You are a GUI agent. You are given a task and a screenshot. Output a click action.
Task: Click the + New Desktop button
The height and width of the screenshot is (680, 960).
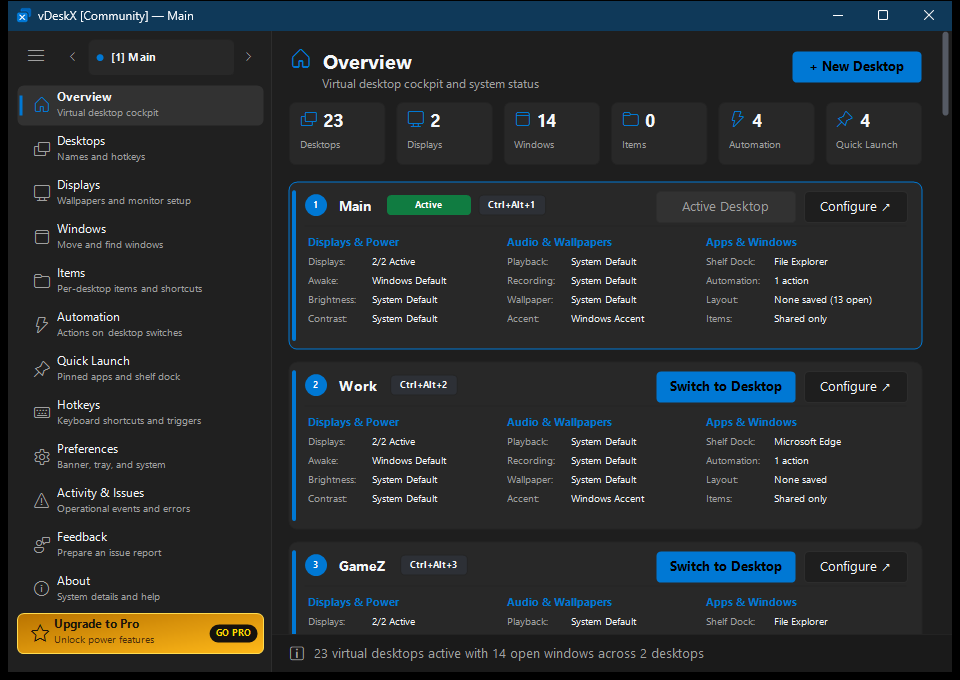point(857,67)
